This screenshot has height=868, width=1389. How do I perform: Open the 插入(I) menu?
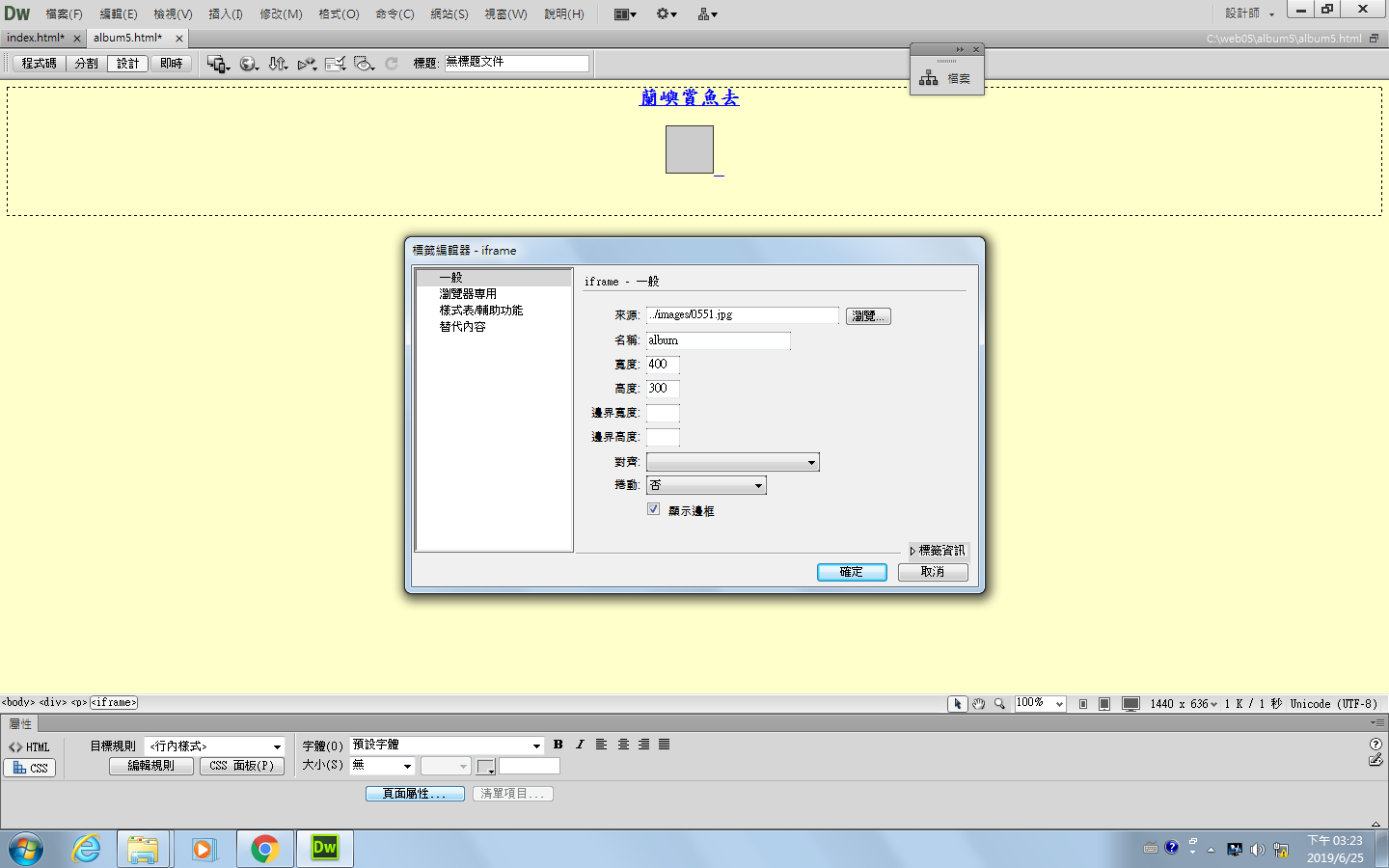(226, 14)
